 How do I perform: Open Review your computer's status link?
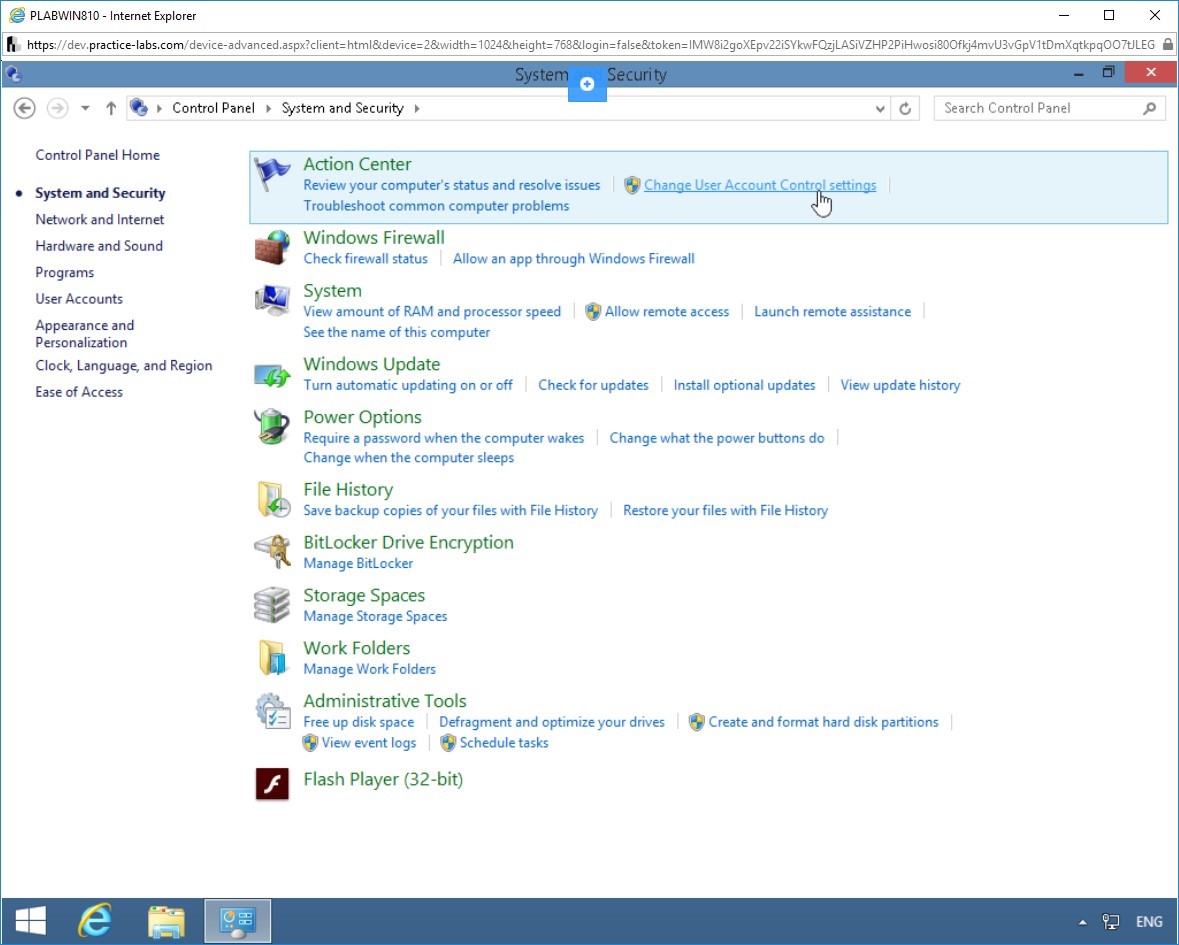coord(452,185)
